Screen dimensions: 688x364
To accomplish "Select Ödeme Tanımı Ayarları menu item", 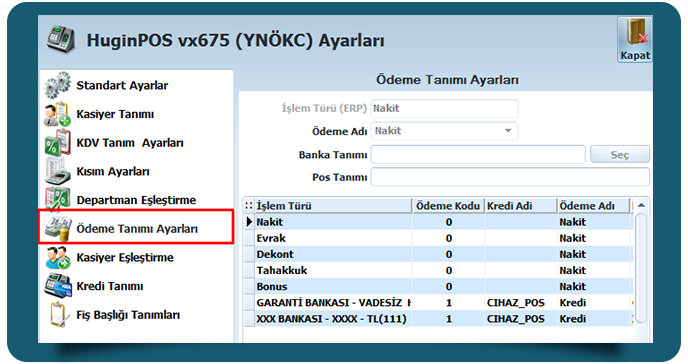I will (x=137, y=228).
